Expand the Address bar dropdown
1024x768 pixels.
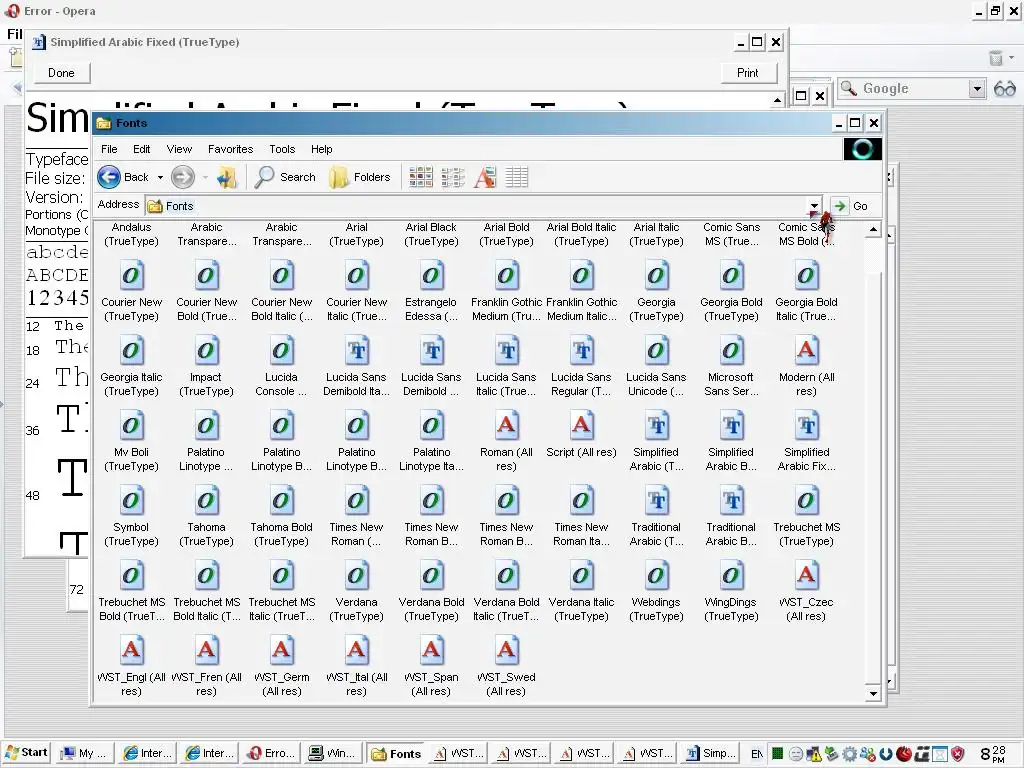click(814, 206)
